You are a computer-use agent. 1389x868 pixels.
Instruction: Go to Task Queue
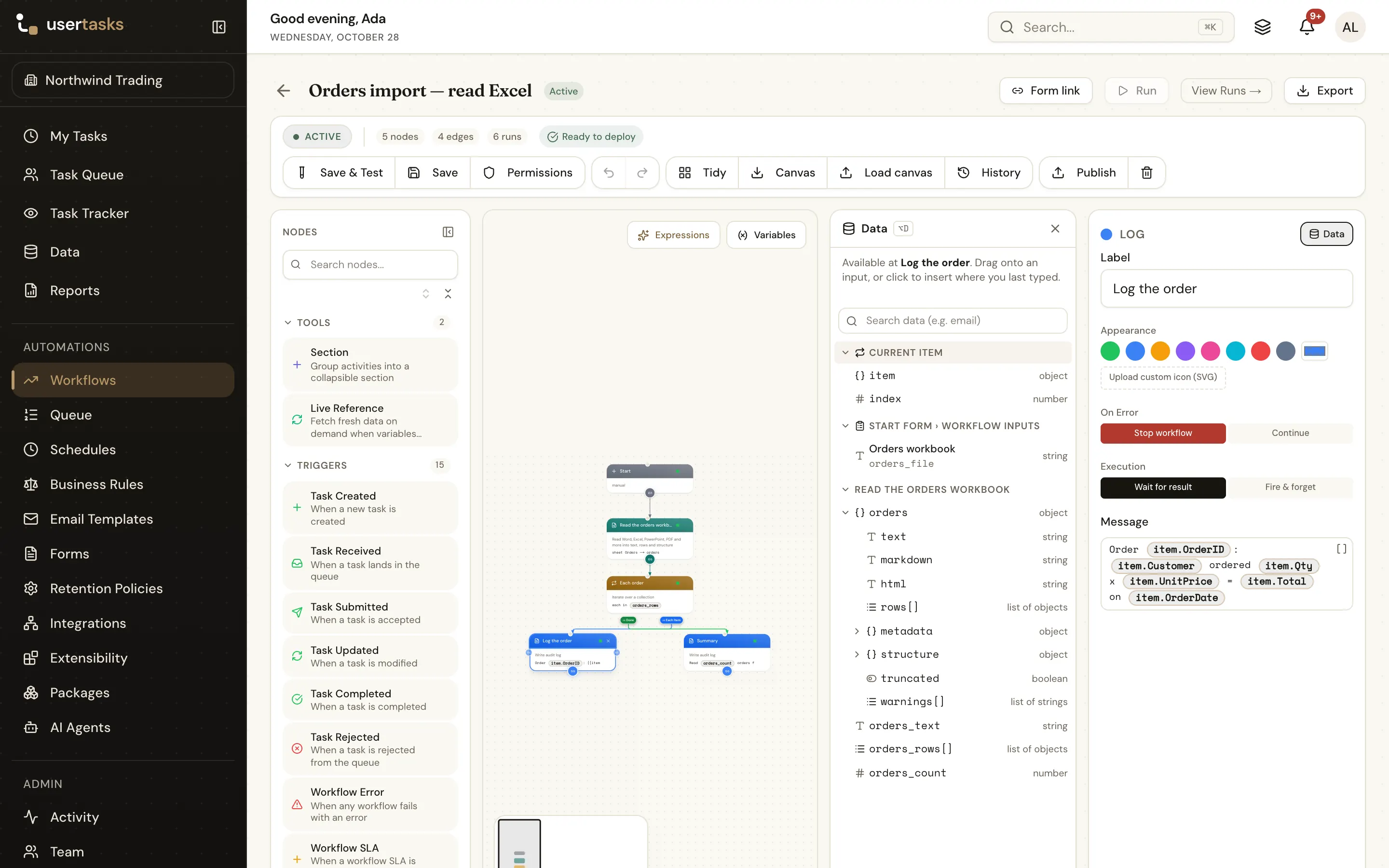click(123, 175)
